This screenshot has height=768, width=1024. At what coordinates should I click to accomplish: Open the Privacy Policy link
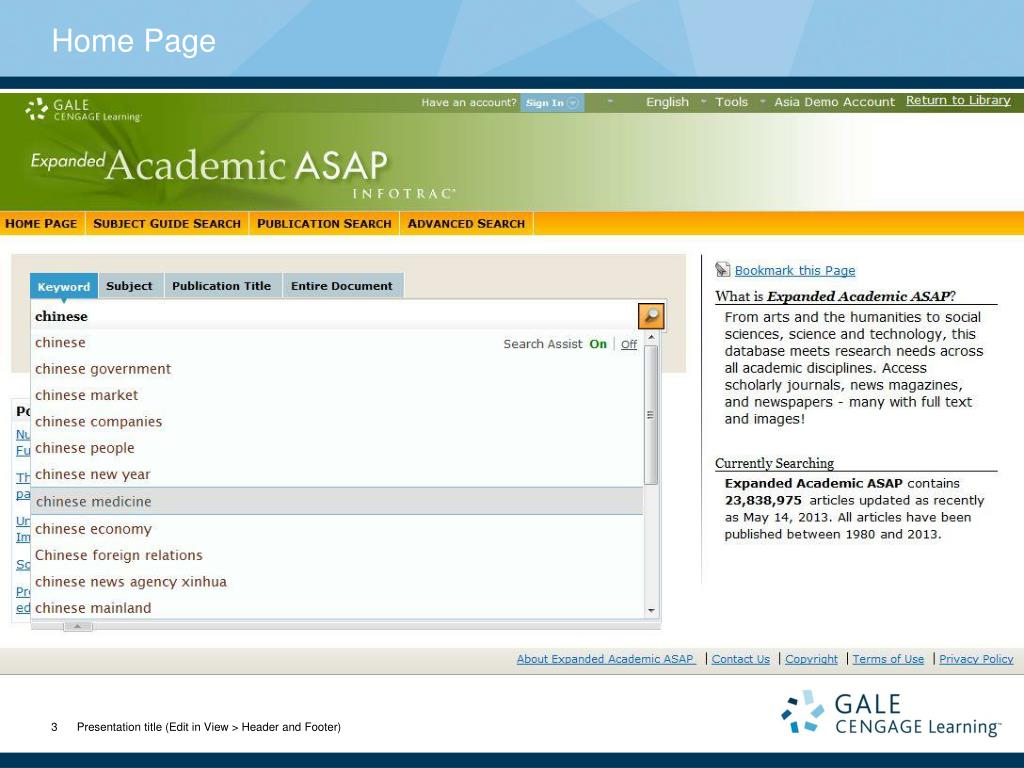[976, 659]
